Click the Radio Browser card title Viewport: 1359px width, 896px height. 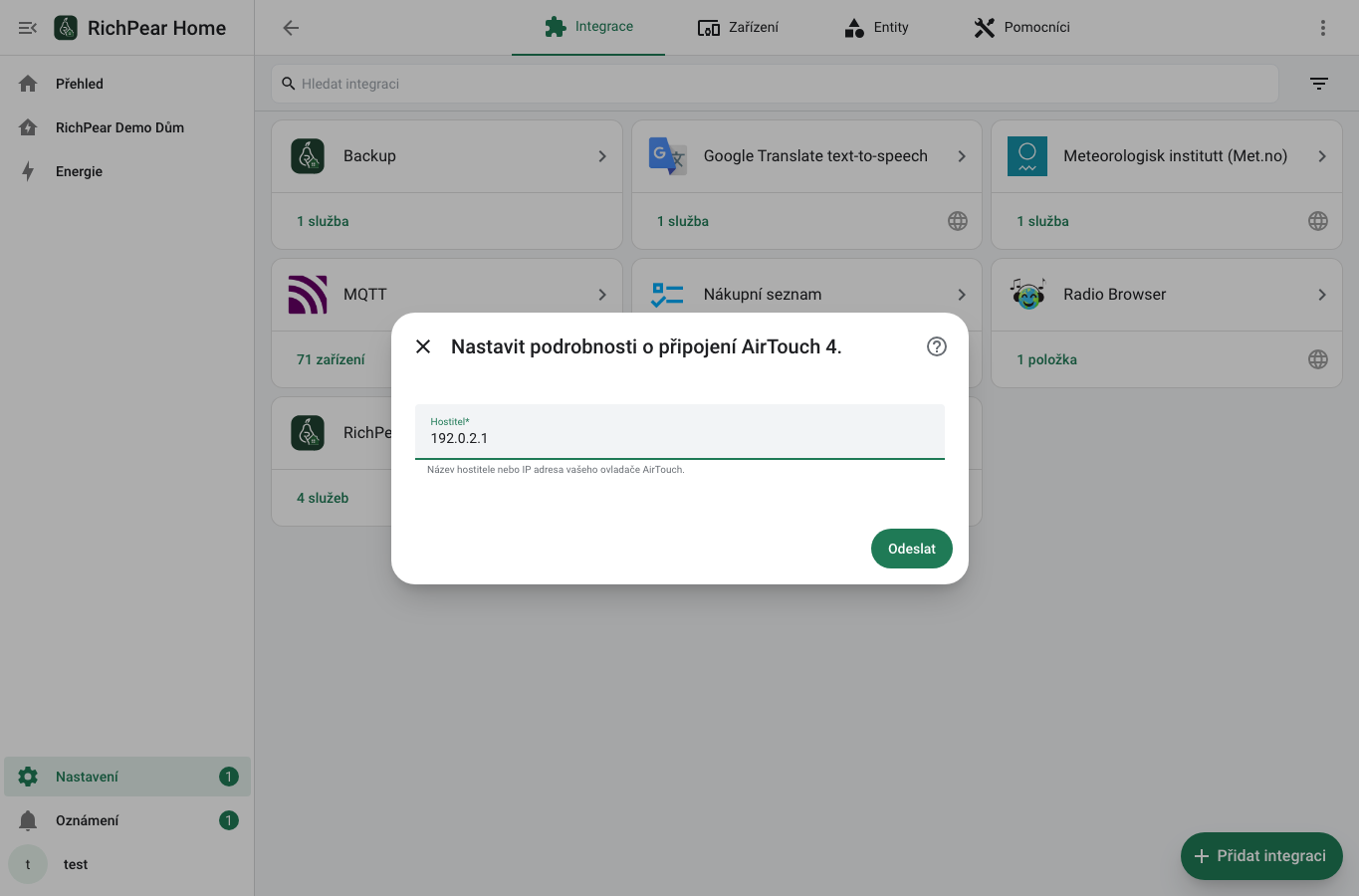pyautogui.click(x=1114, y=295)
